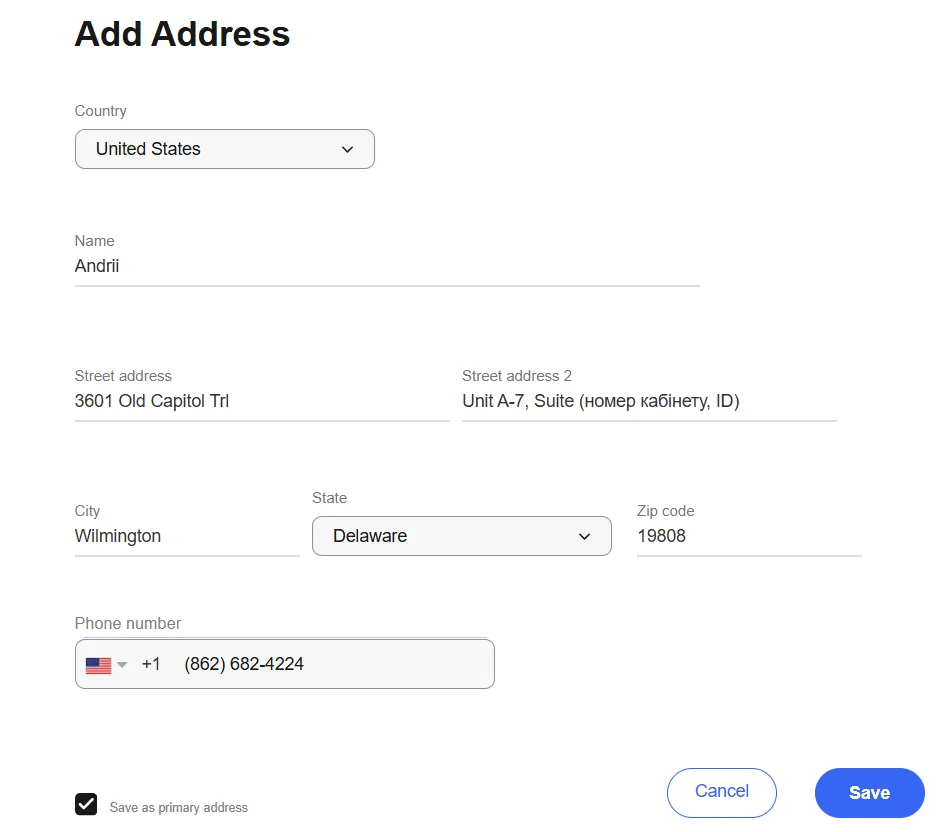Click the 'Country' label above the dropdown
This screenshot has height=832, width=943.
[100, 111]
